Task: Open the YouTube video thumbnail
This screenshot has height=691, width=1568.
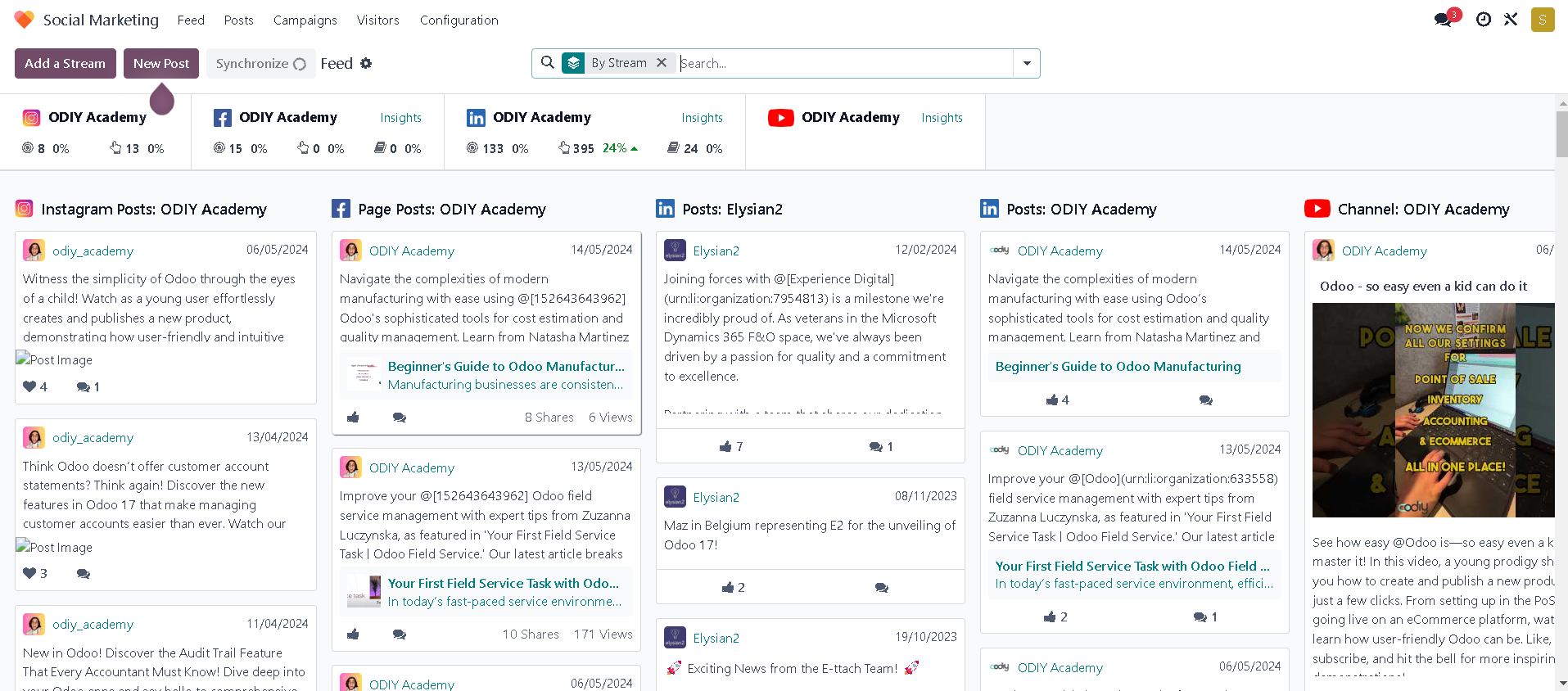Action: pyautogui.click(x=1433, y=410)
